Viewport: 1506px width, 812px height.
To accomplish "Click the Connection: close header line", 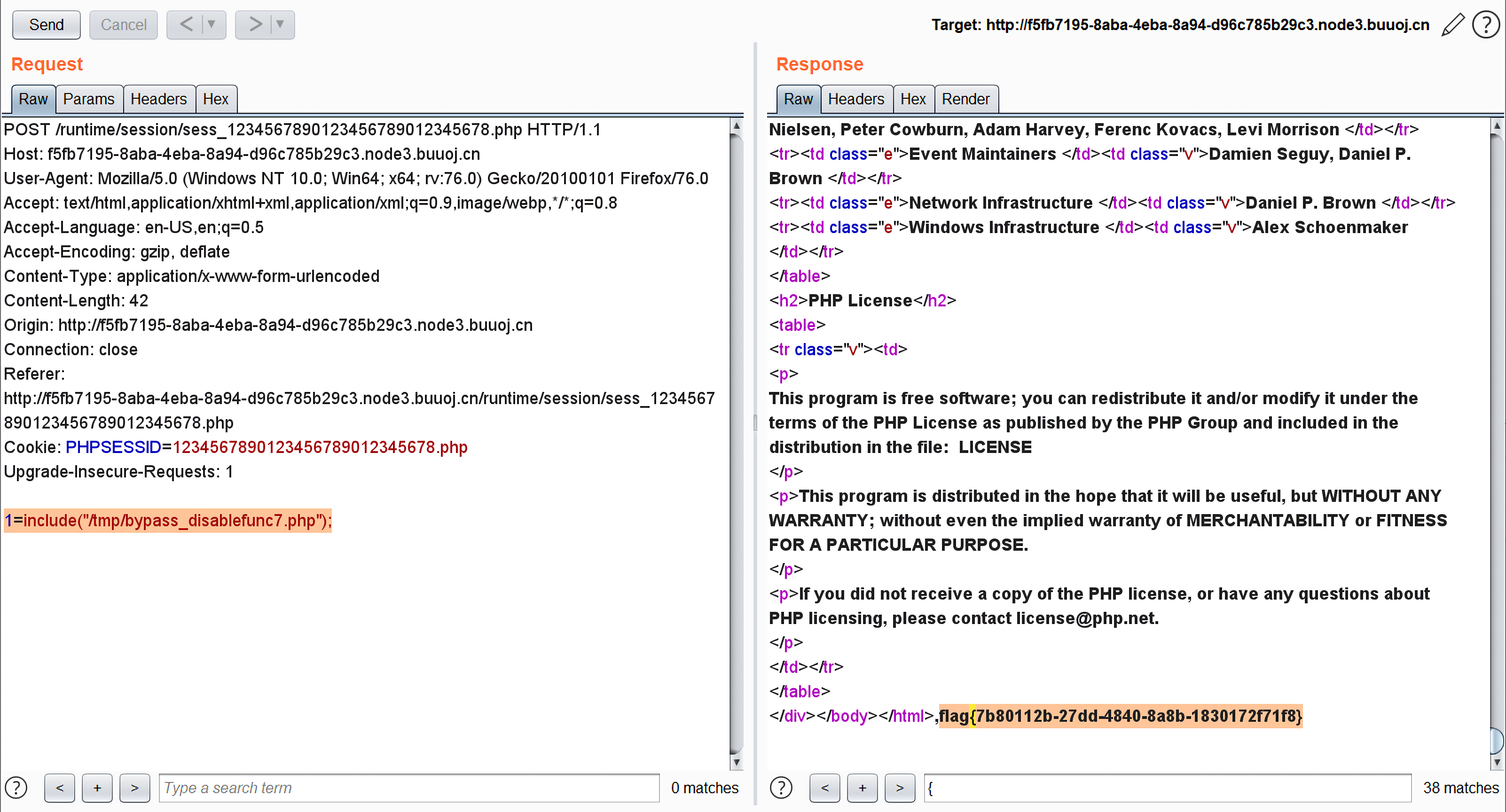I will pyautogui.click(x=71, y=350).
